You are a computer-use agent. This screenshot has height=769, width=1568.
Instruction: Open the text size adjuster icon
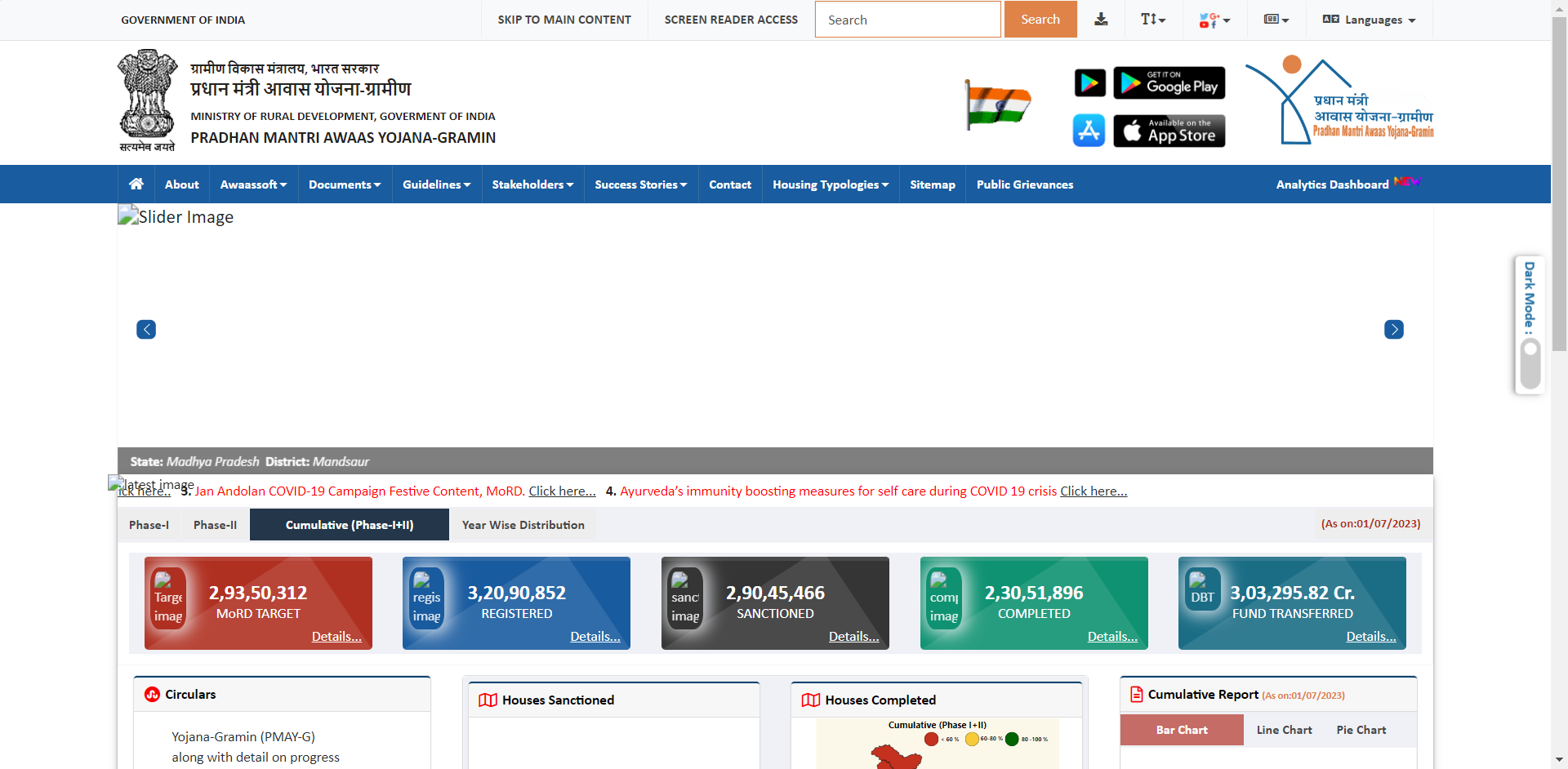(1153, 20)
